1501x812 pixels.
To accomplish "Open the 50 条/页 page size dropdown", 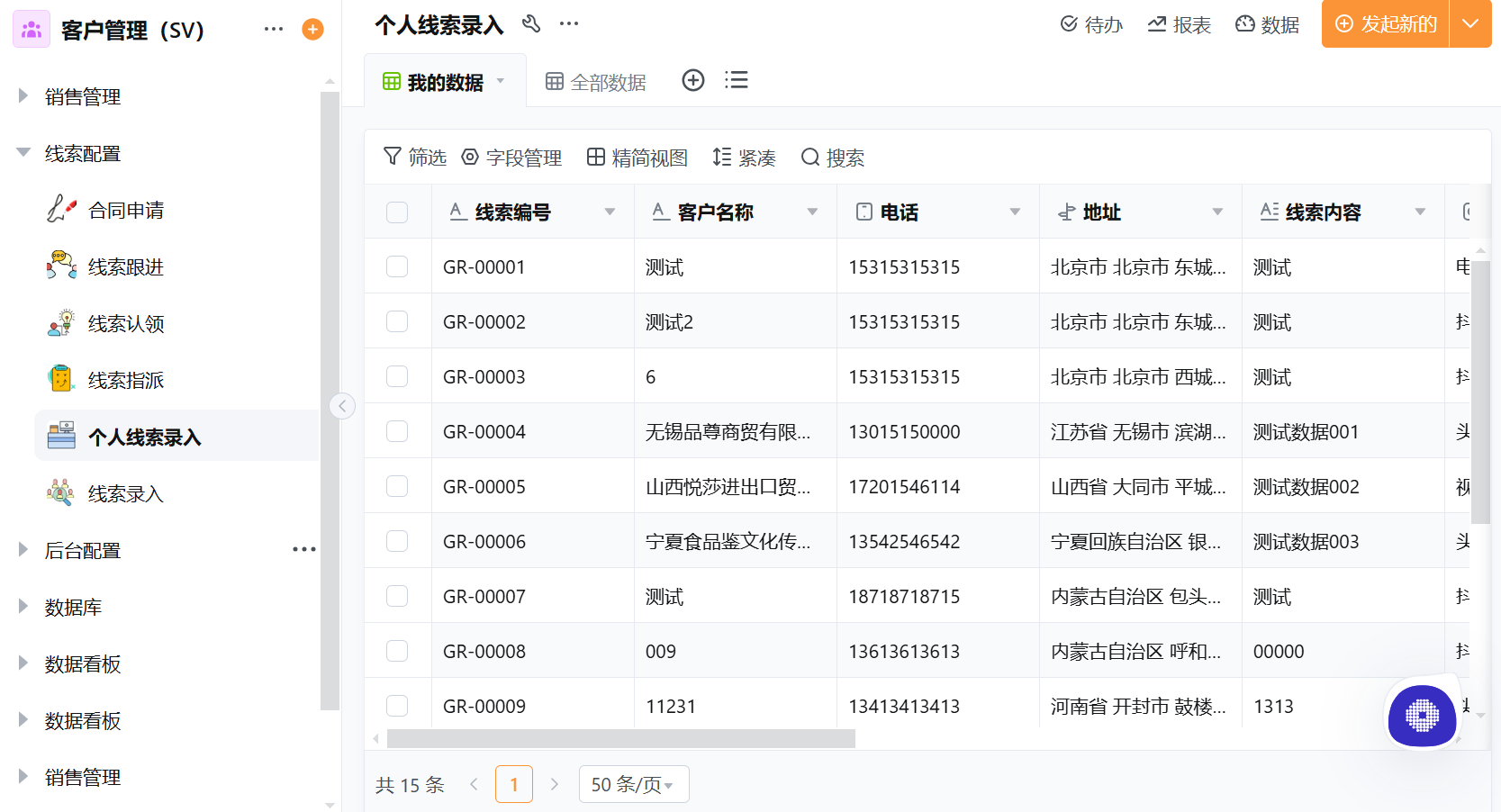I will click(x=633, y=784).
